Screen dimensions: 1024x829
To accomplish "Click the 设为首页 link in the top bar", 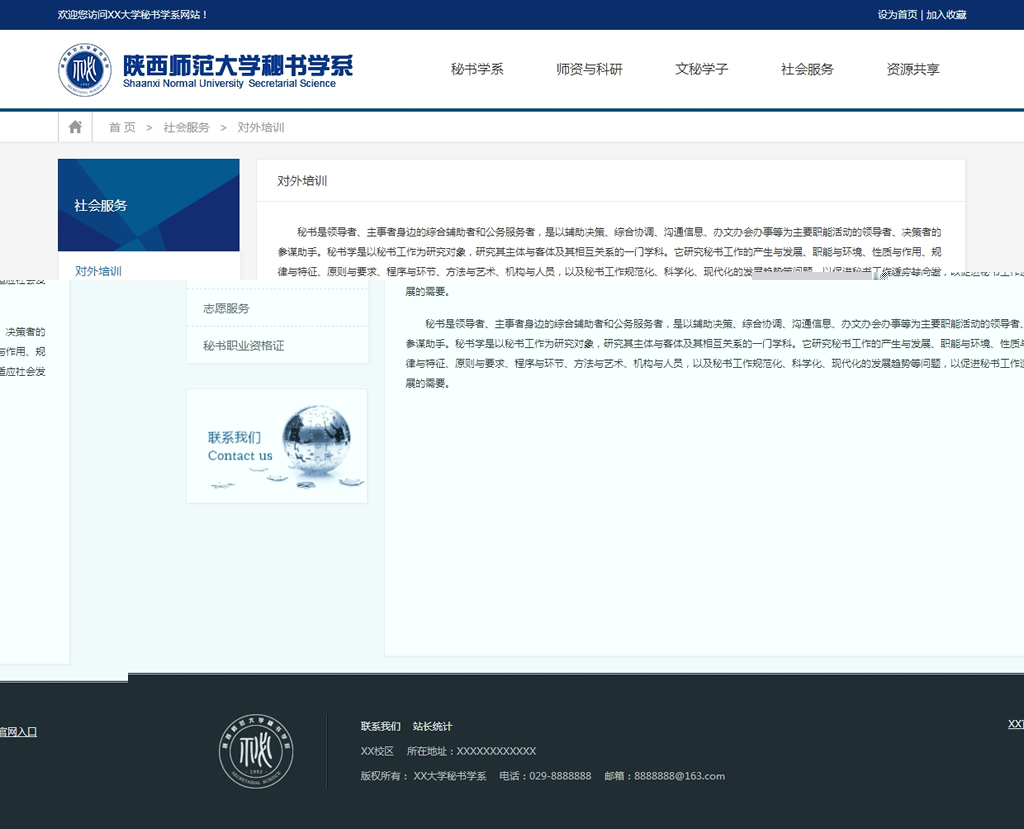I will (897, 15).
